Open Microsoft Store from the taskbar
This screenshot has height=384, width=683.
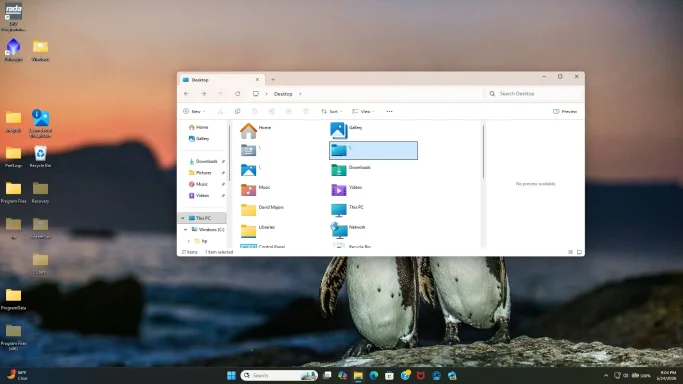(389, 375)
